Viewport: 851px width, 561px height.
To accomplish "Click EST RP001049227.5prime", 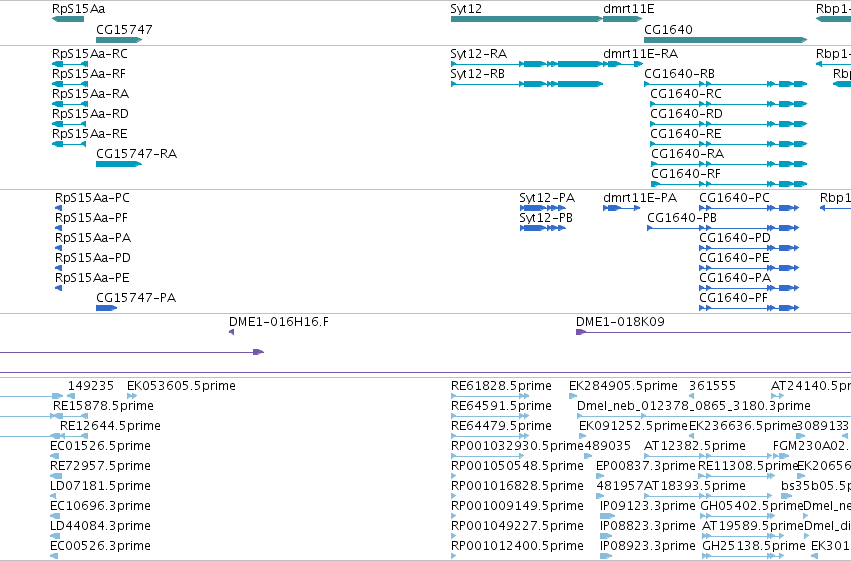I will (517, 526).
